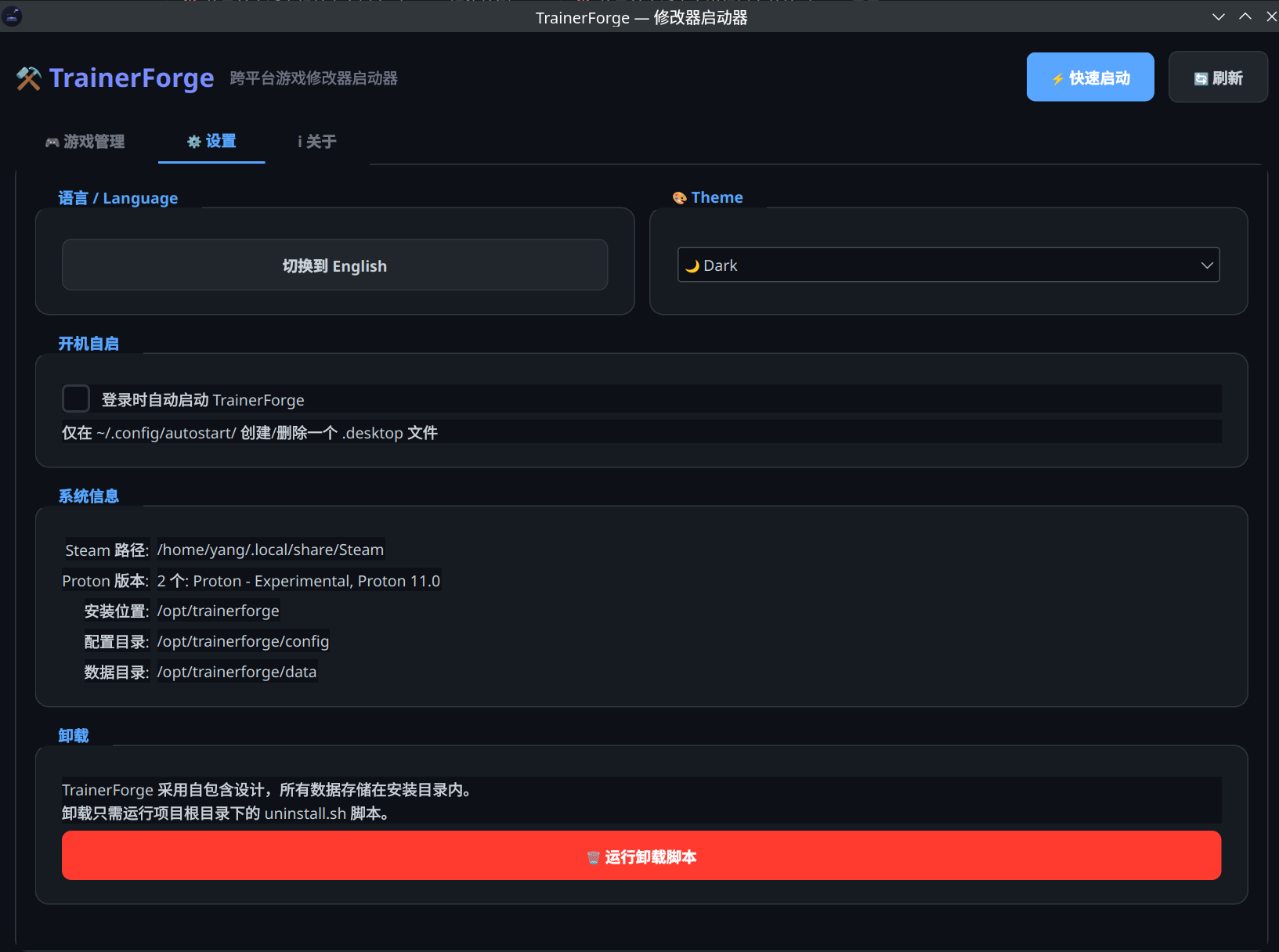
Task: Click the 跨平台游戏修改器启动器 subtitle
Action: [314, 78]
